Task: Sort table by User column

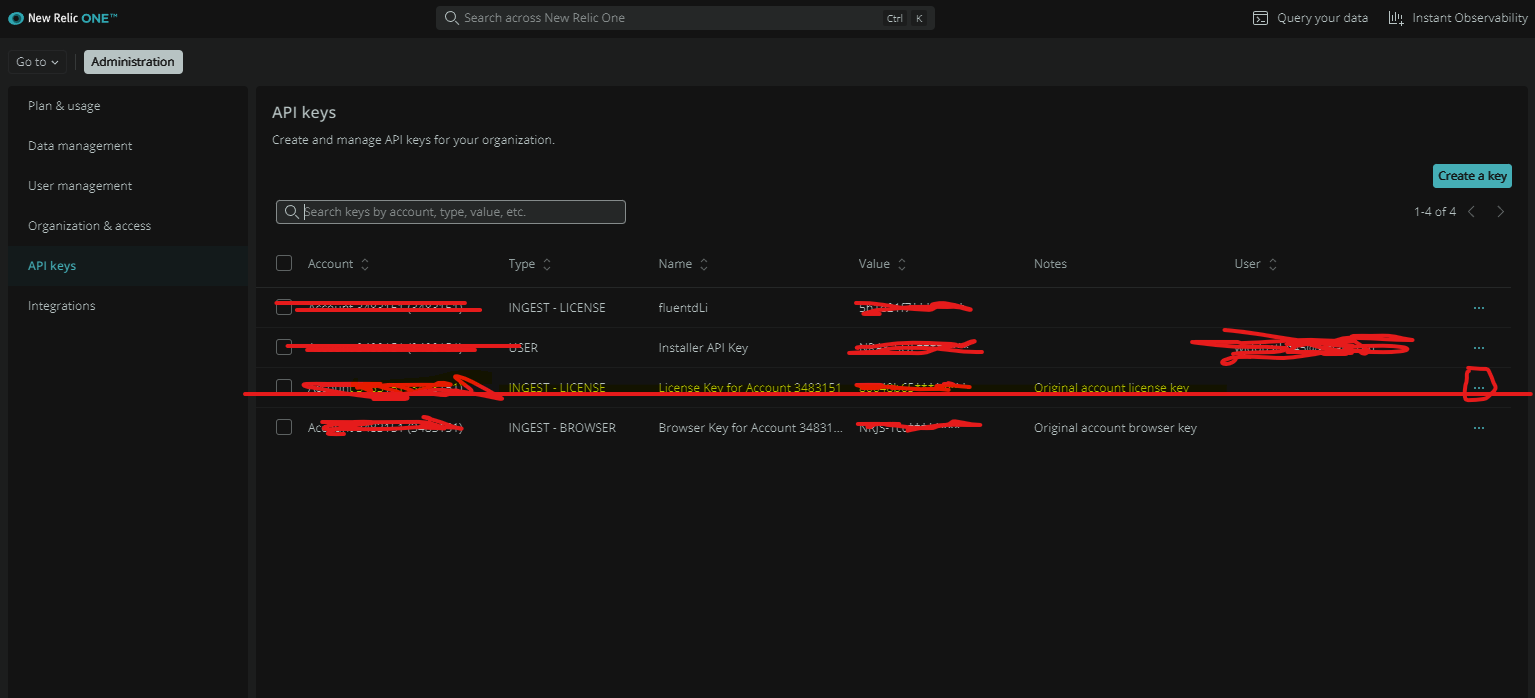Action: 1256,264
